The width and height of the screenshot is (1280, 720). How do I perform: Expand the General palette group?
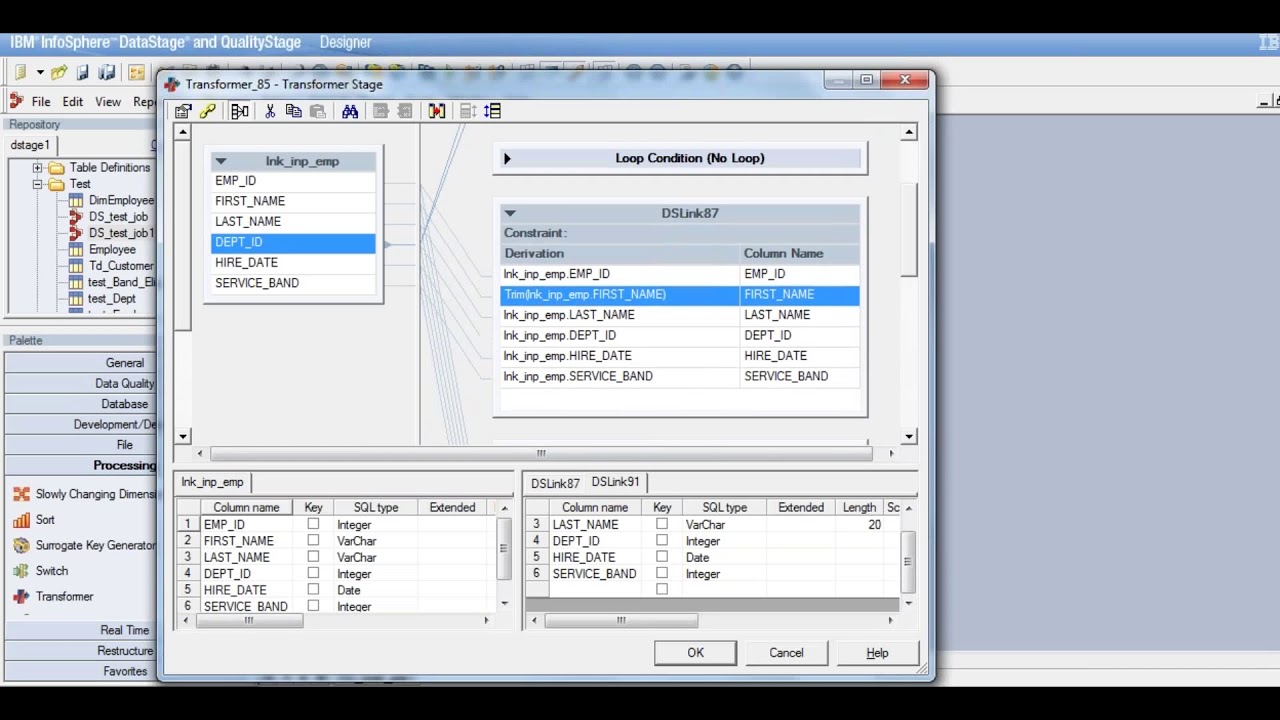80,363
